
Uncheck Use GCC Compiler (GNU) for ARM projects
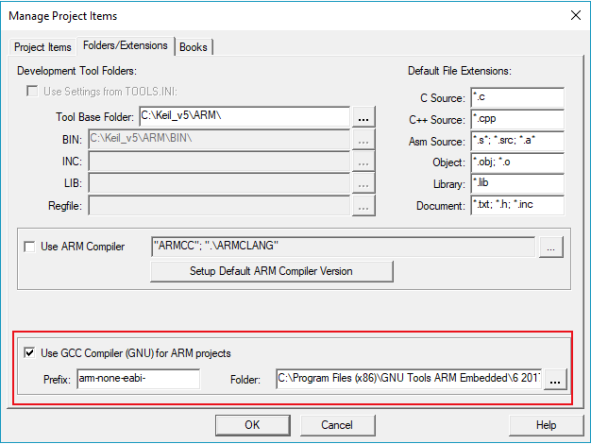(x=29, y=353)
